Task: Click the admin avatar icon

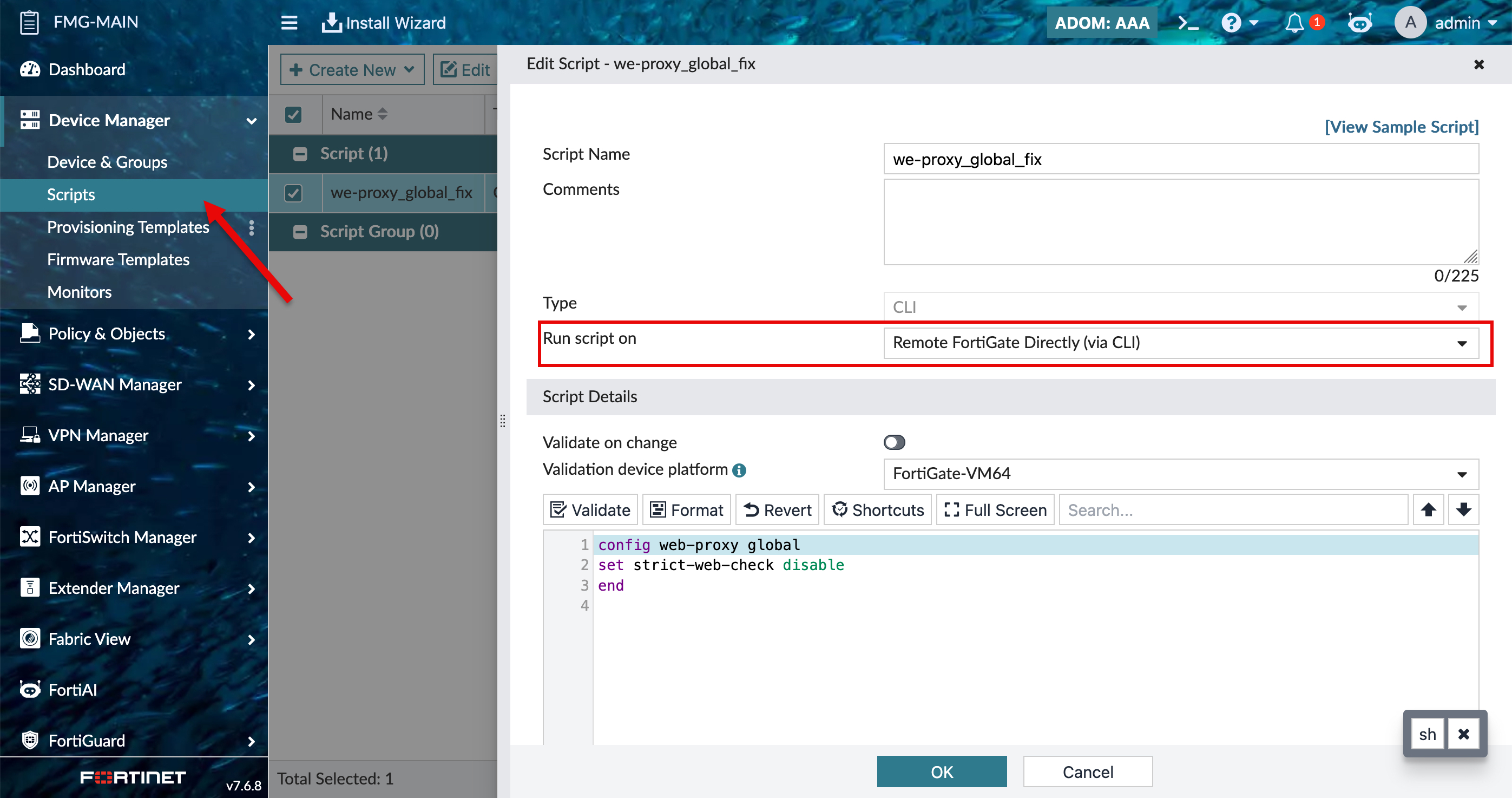Action: (1410, 23)
